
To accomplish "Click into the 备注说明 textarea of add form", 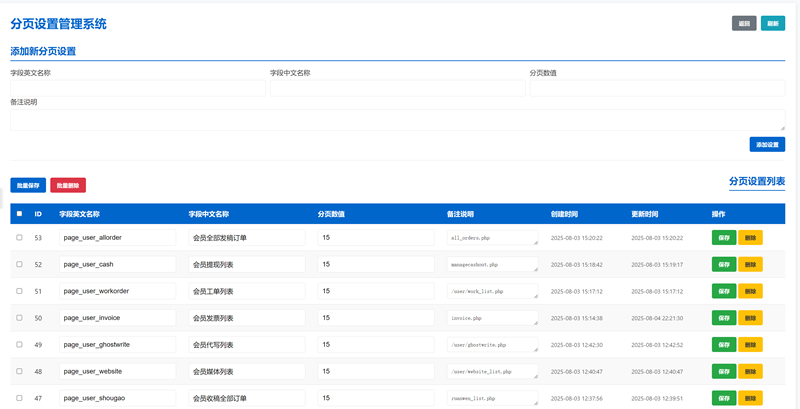I will (397, 120).
